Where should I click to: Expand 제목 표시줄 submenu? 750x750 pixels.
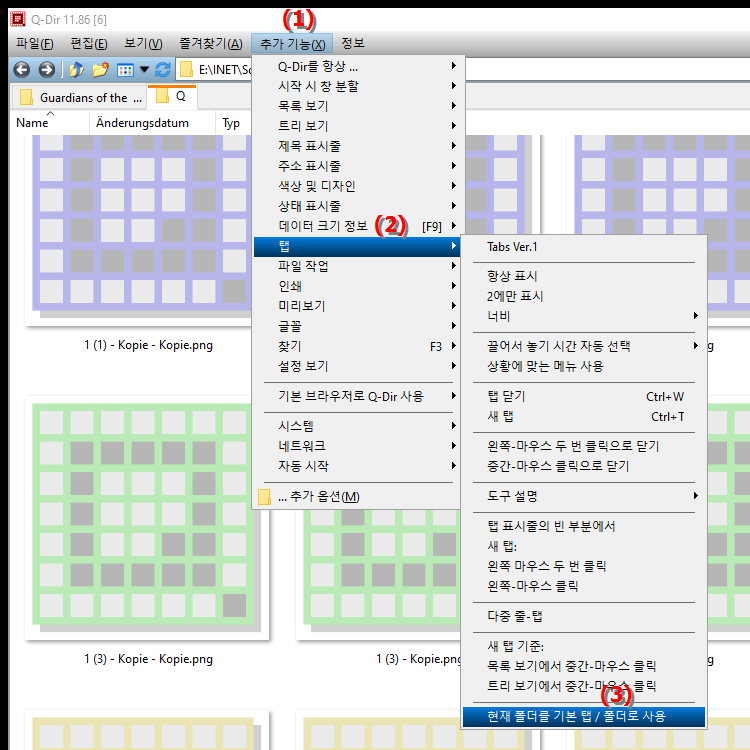pos(356,146)
